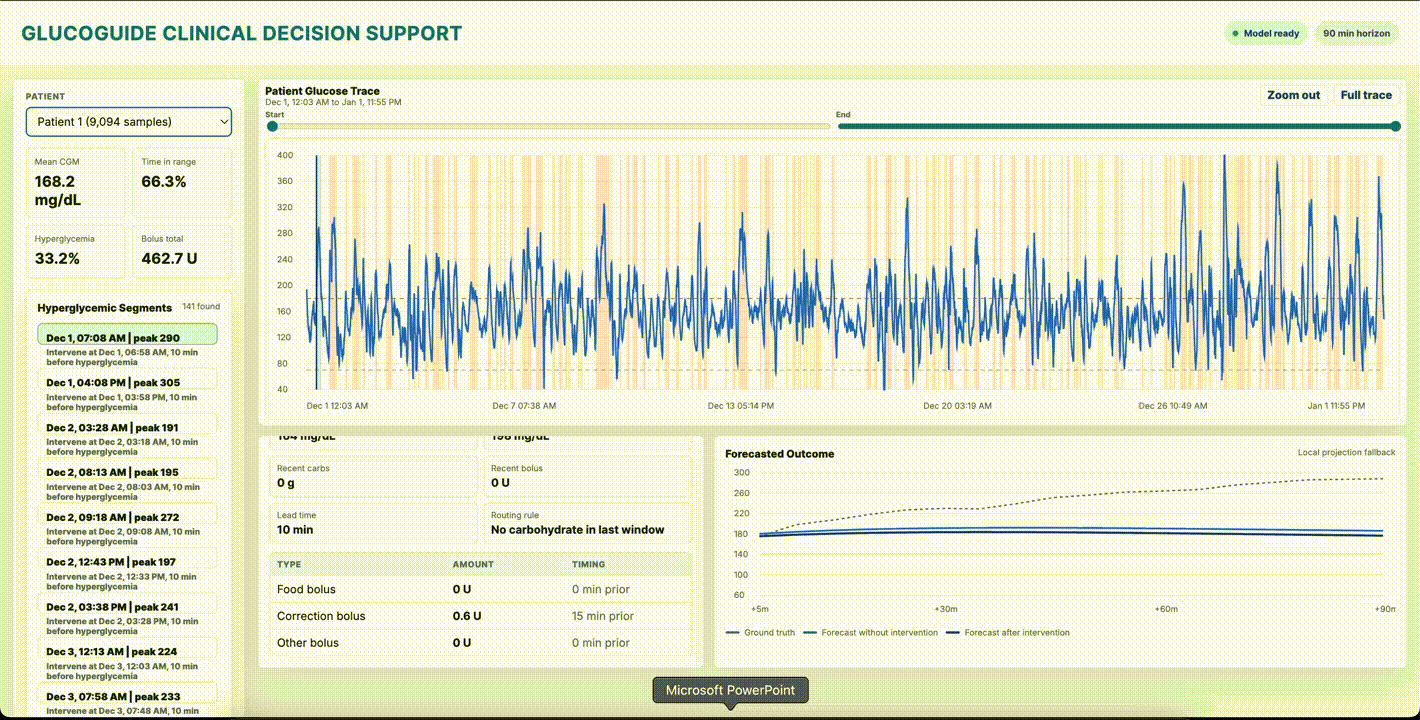
Task: Click the Time in range 66.3% card
Action: coord(182,182)
